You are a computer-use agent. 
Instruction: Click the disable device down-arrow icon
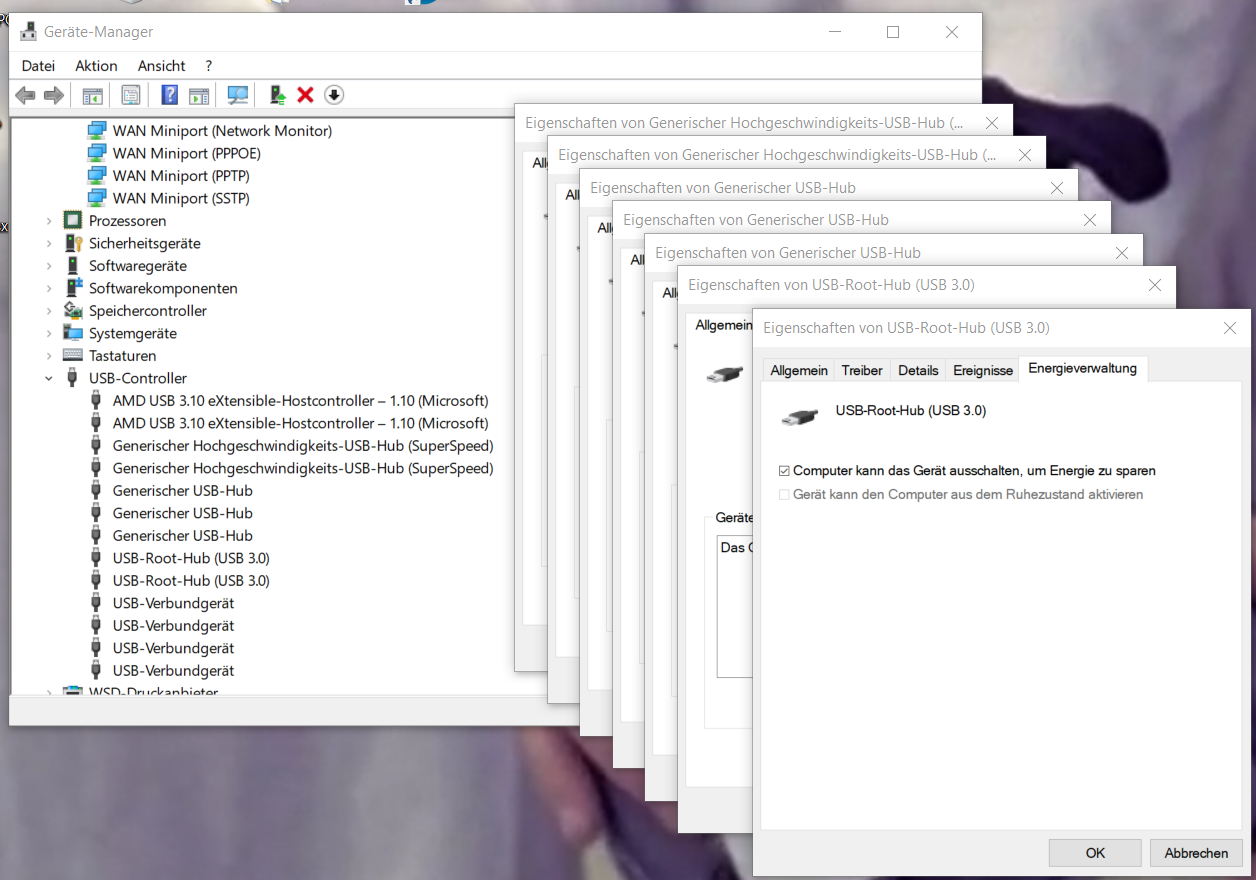pos(334,95)
